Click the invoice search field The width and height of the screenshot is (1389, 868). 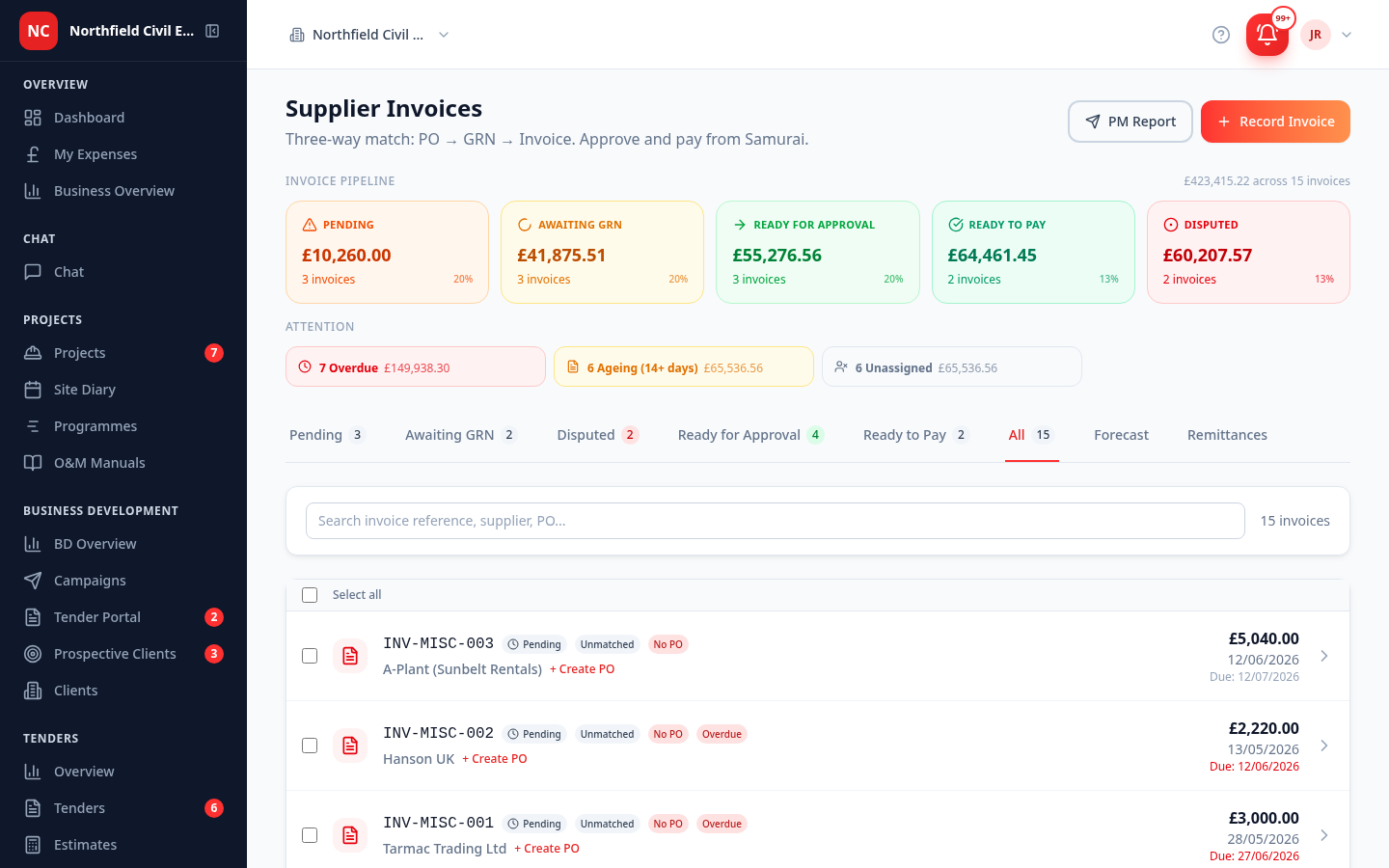click(776, 521)
